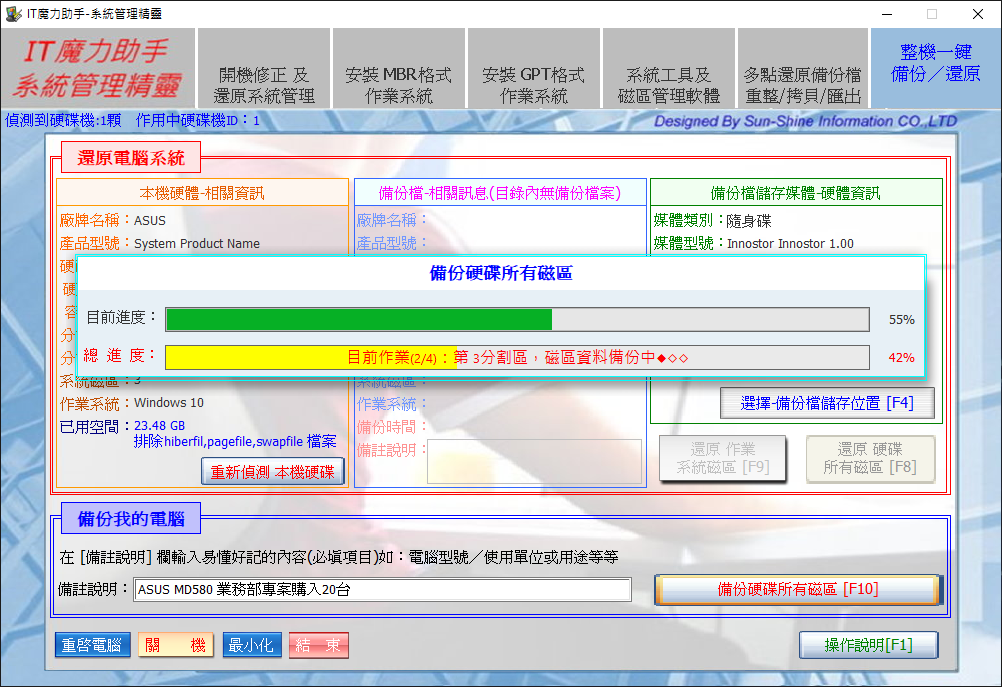Open 系統工具及磁區管理軟體 tab
Image resolution: width=1002 pixels, height=687 pixels.
coord(668,85)
